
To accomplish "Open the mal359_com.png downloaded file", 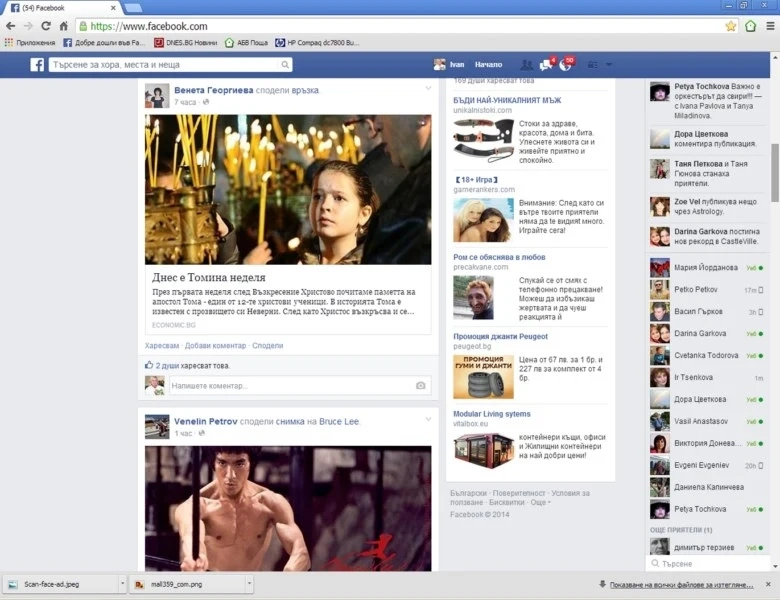I will (188, 584).
